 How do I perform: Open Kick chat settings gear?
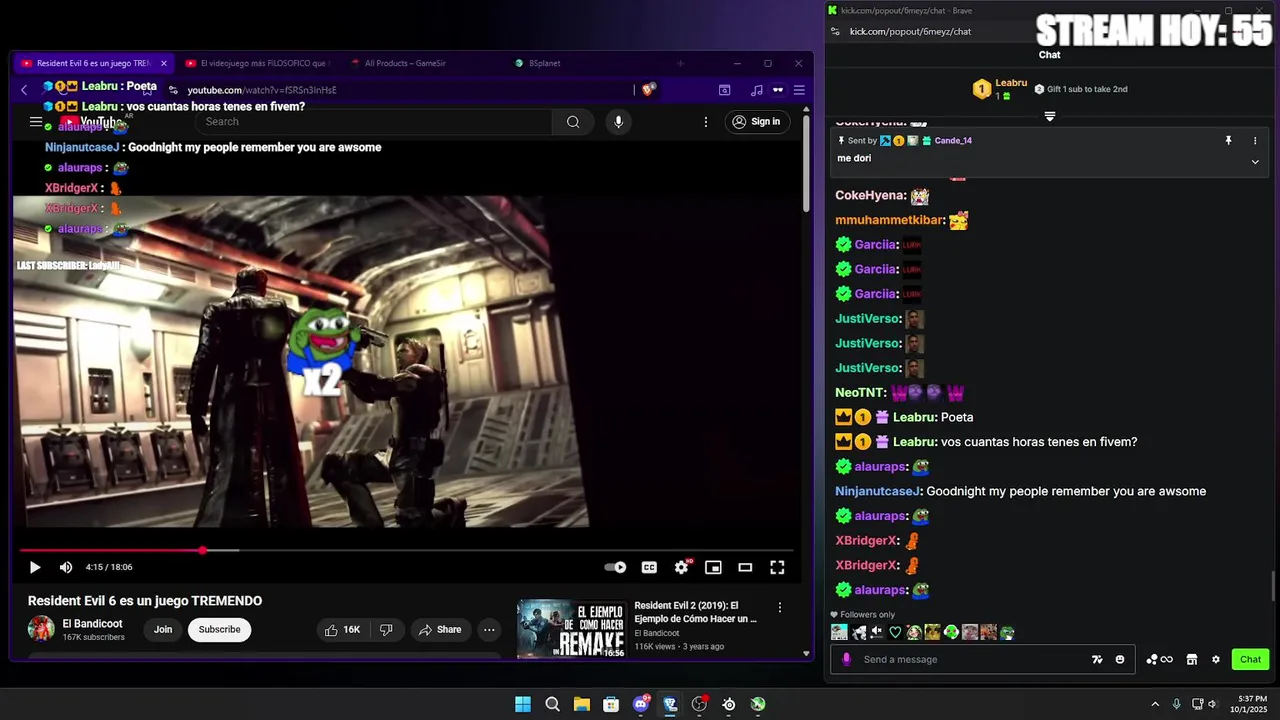click(1216, 659)
